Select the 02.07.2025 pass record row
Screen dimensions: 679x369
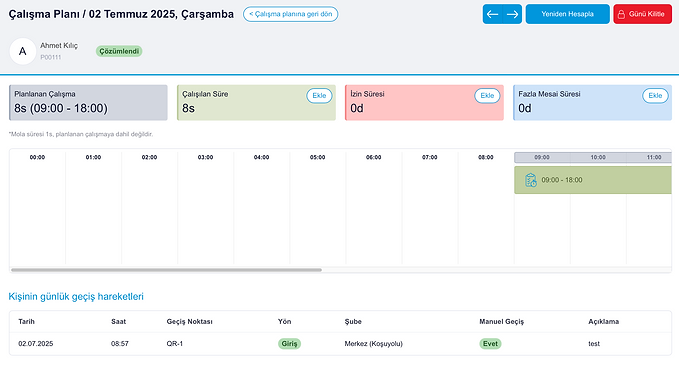point(340,343)
